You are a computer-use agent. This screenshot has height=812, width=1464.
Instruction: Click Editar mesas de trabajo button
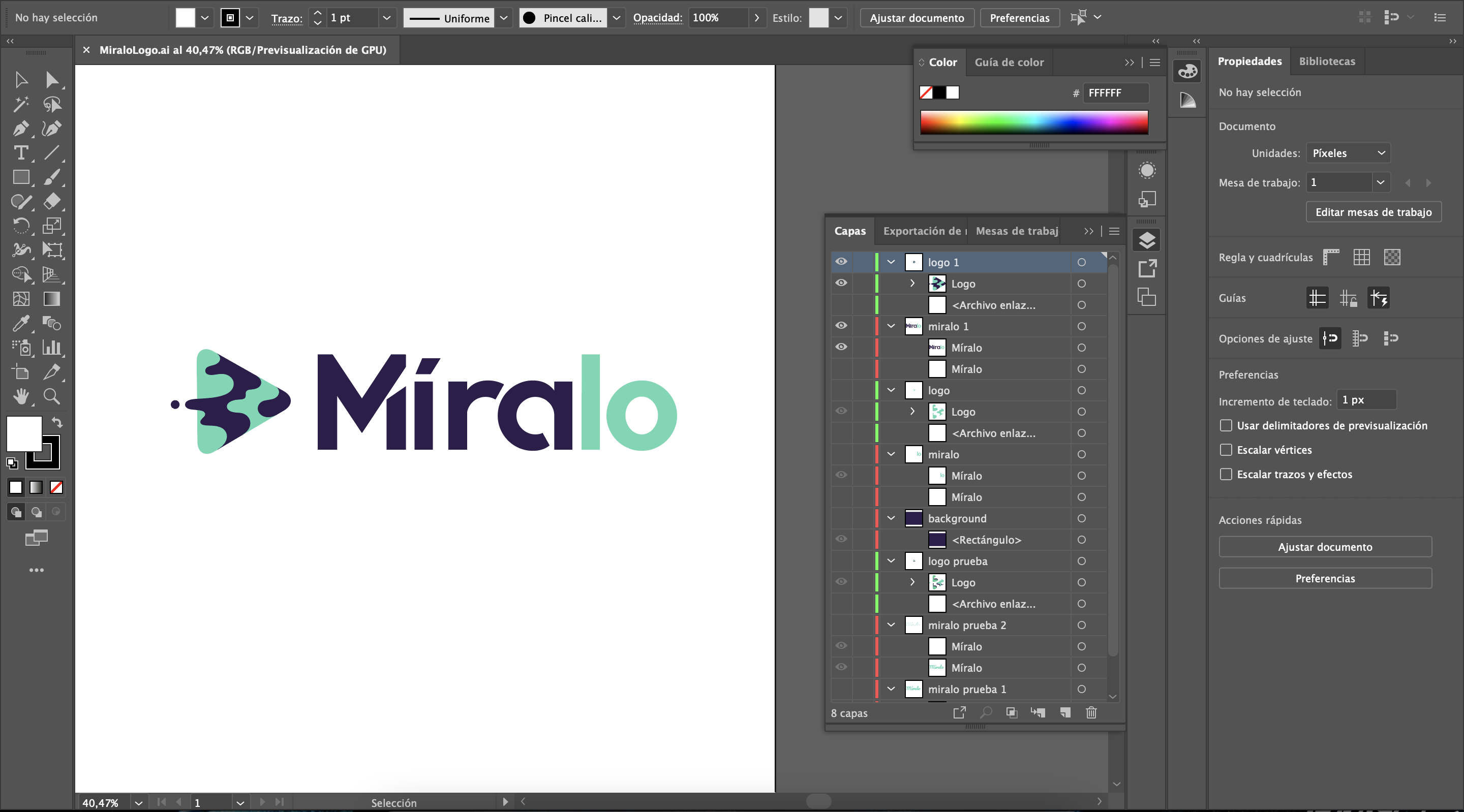point(1373,212)
